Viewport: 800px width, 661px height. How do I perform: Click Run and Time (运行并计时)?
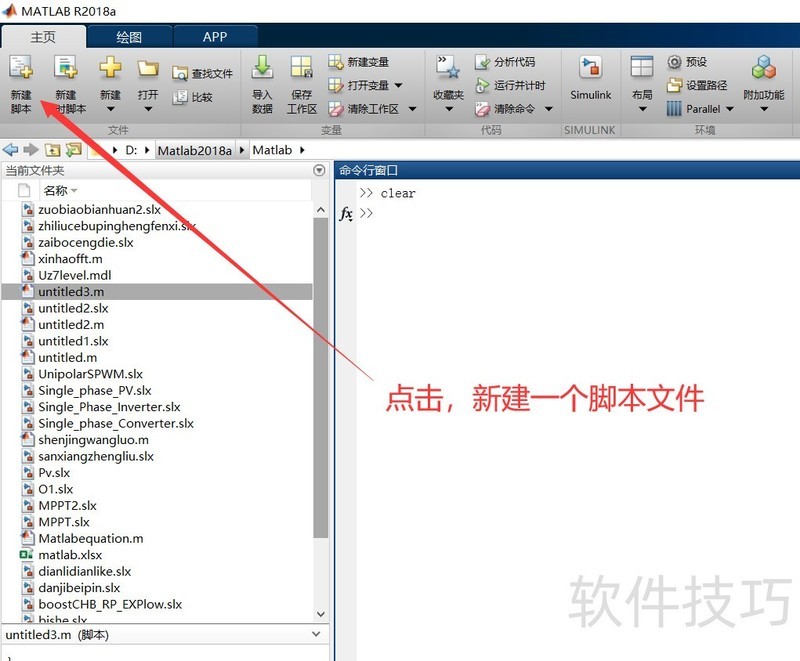point(510,85)
